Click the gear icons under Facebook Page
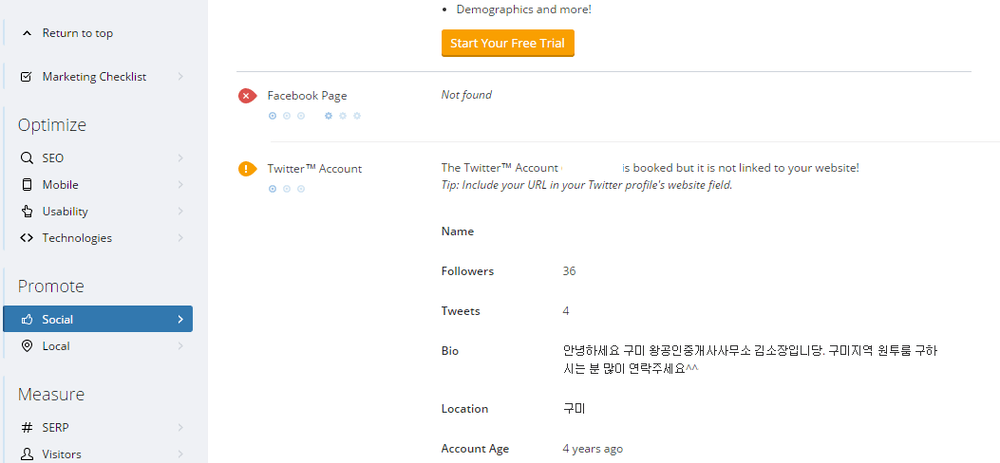This screenshot has height=463, width=1000. (342, 116)
